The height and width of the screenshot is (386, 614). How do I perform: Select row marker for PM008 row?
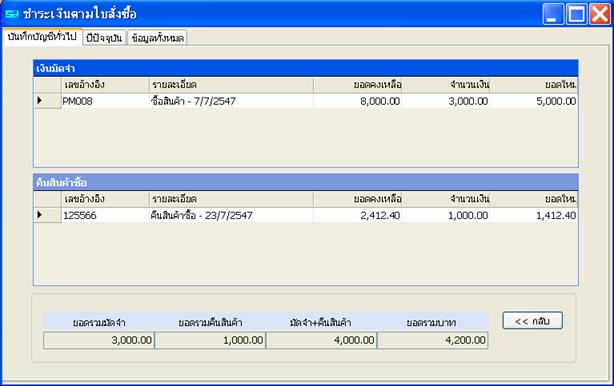point(47,101)
